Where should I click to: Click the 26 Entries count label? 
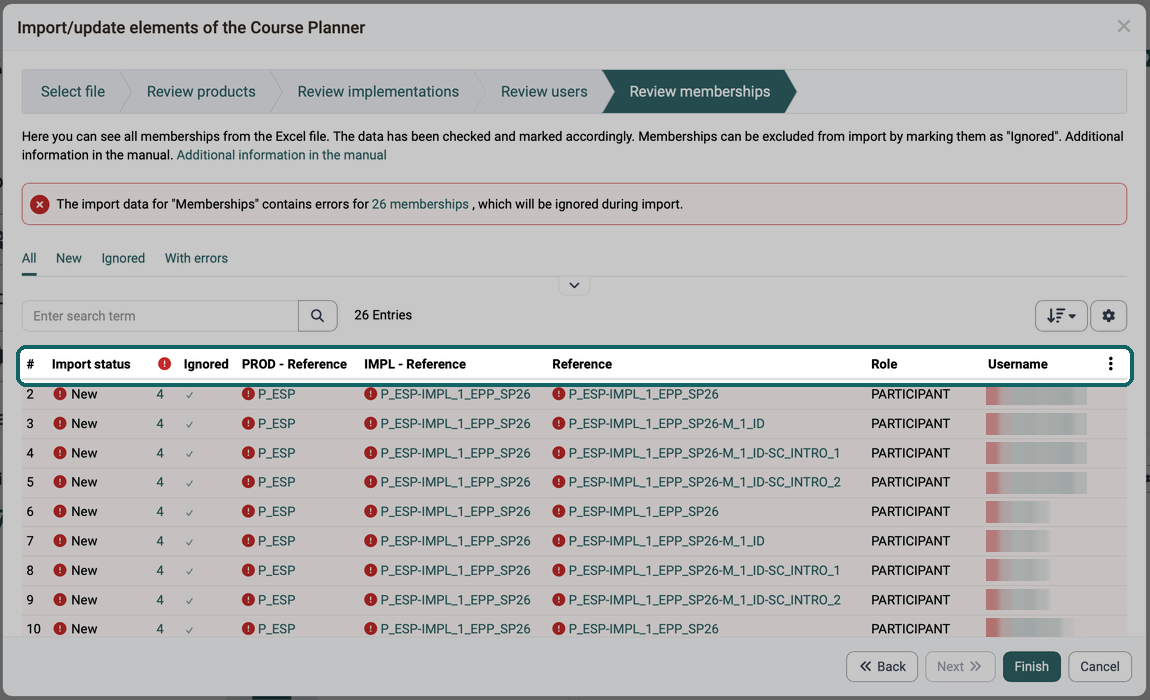(x=383, y=315)
